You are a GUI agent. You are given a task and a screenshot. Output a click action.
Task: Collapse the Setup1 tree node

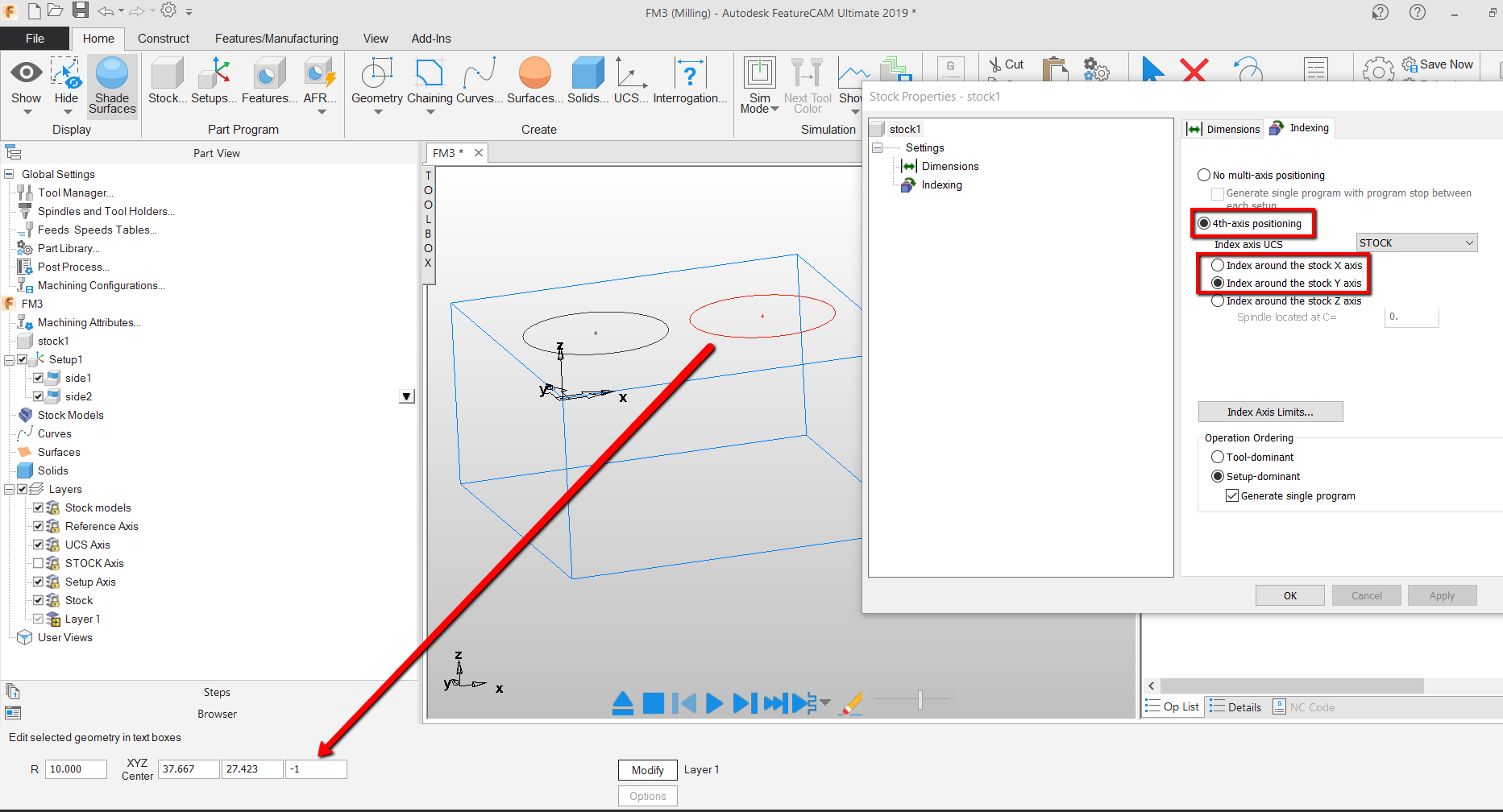click(8, 359)
